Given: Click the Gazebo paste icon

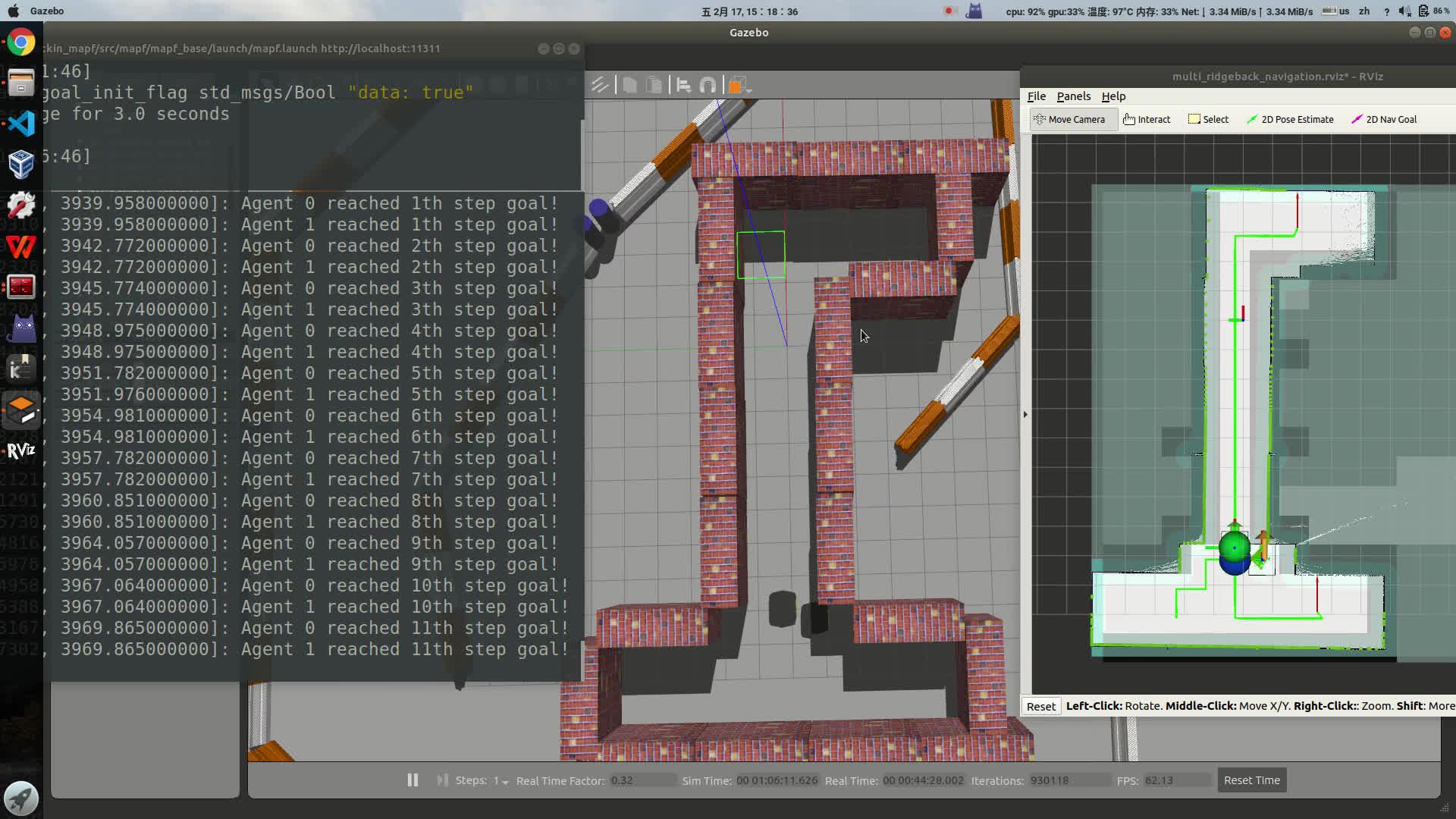Looking at the screenshot, I should pyautogui.click(x=654, y=85).
